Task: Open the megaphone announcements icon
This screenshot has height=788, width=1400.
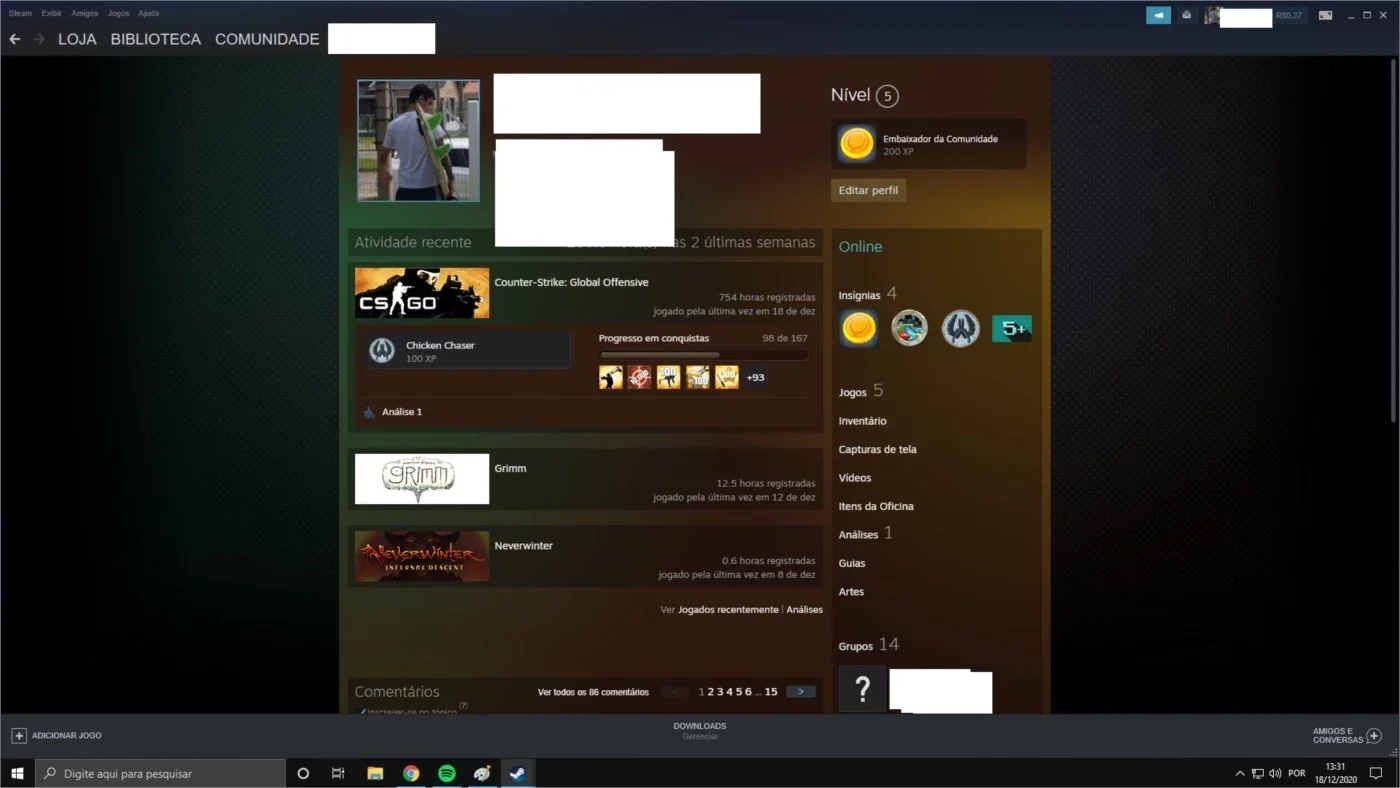Action: (1158, 15)
